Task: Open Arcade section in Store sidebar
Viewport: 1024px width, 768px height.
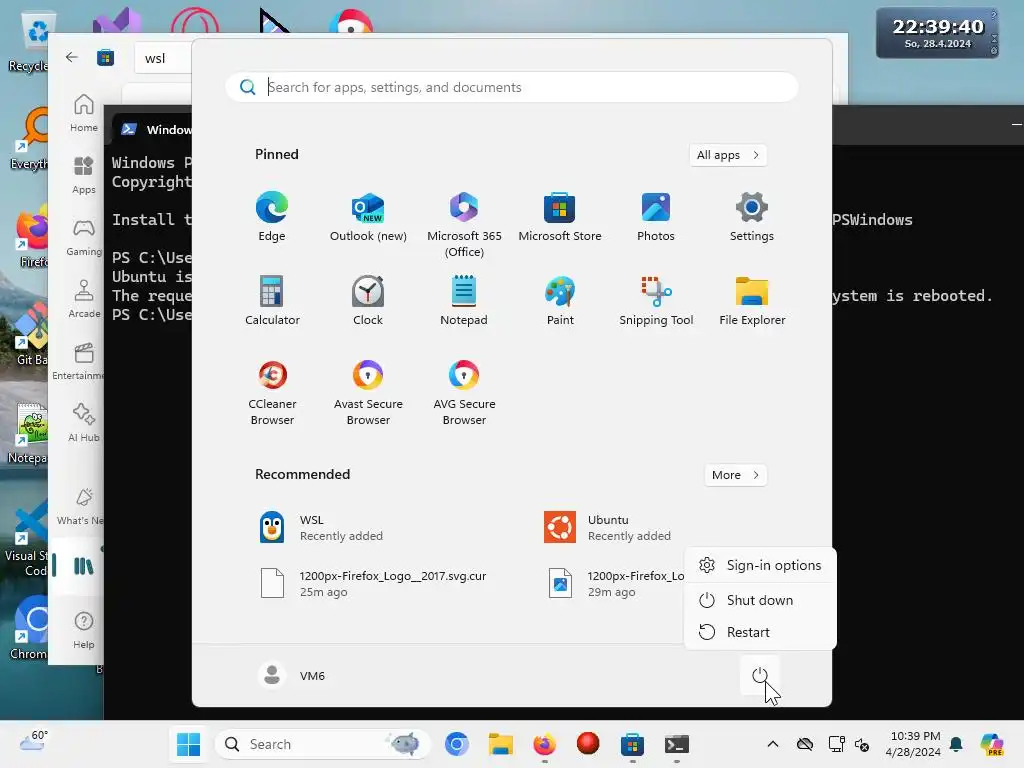Action: pos(84,299)
